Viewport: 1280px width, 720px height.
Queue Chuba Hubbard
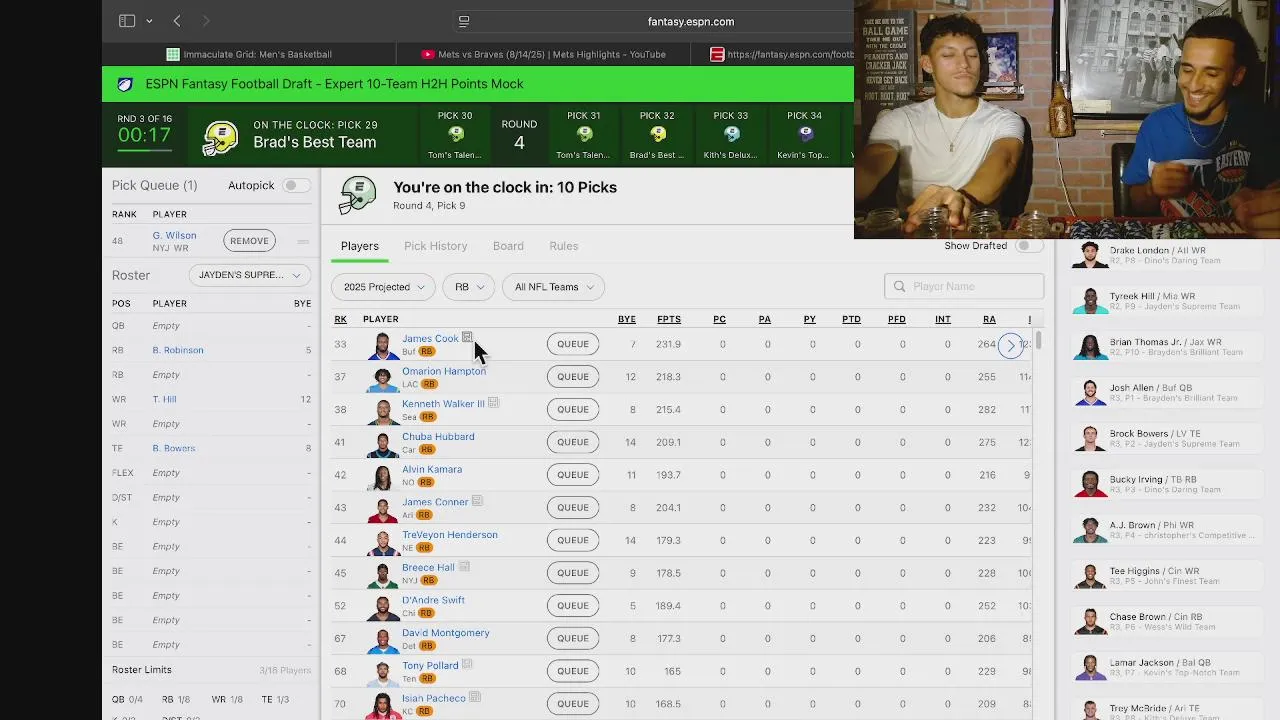coord(573,442)
